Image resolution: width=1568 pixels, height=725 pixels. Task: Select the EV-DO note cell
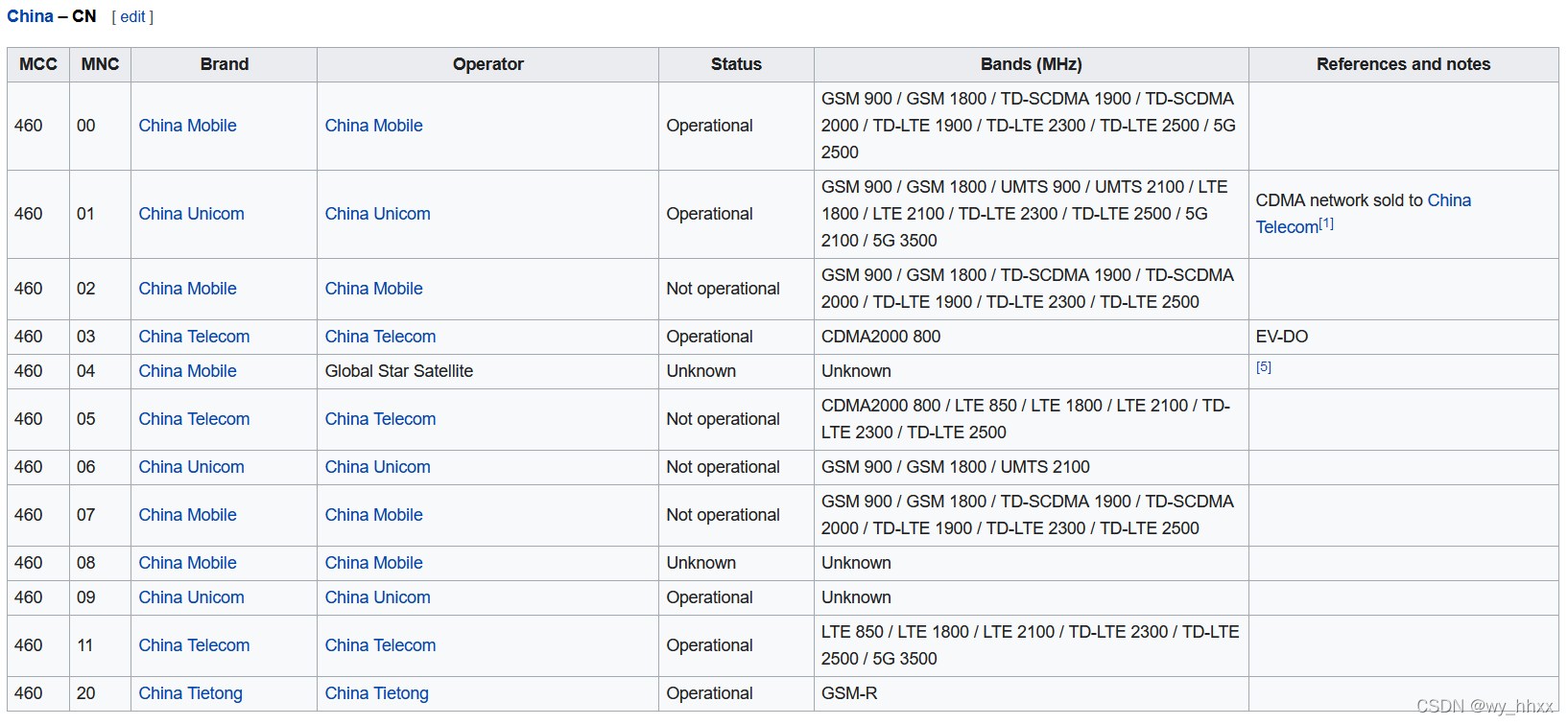click(1403, 337)
